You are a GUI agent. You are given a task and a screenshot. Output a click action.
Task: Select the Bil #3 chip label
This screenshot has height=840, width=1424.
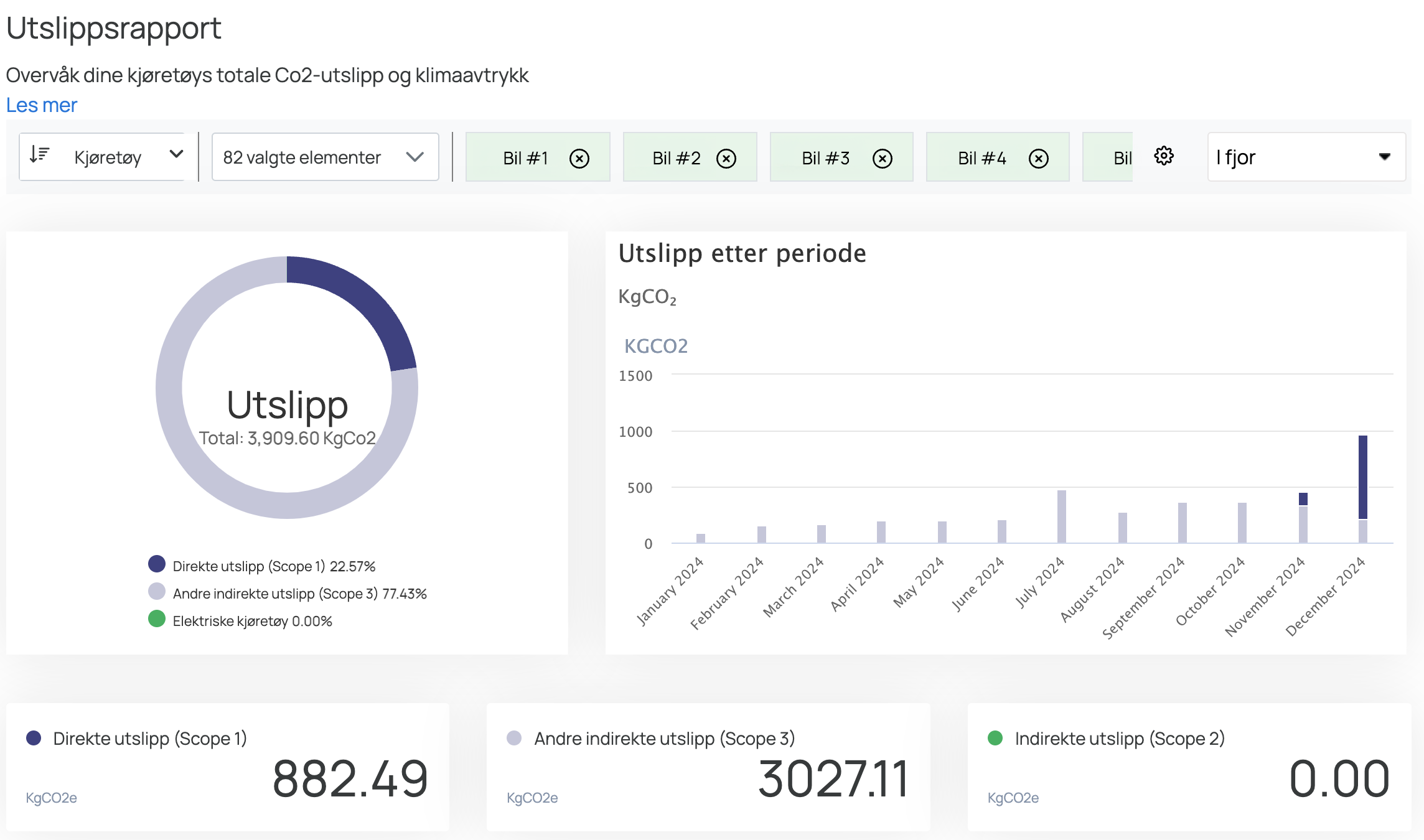(826, 158)
